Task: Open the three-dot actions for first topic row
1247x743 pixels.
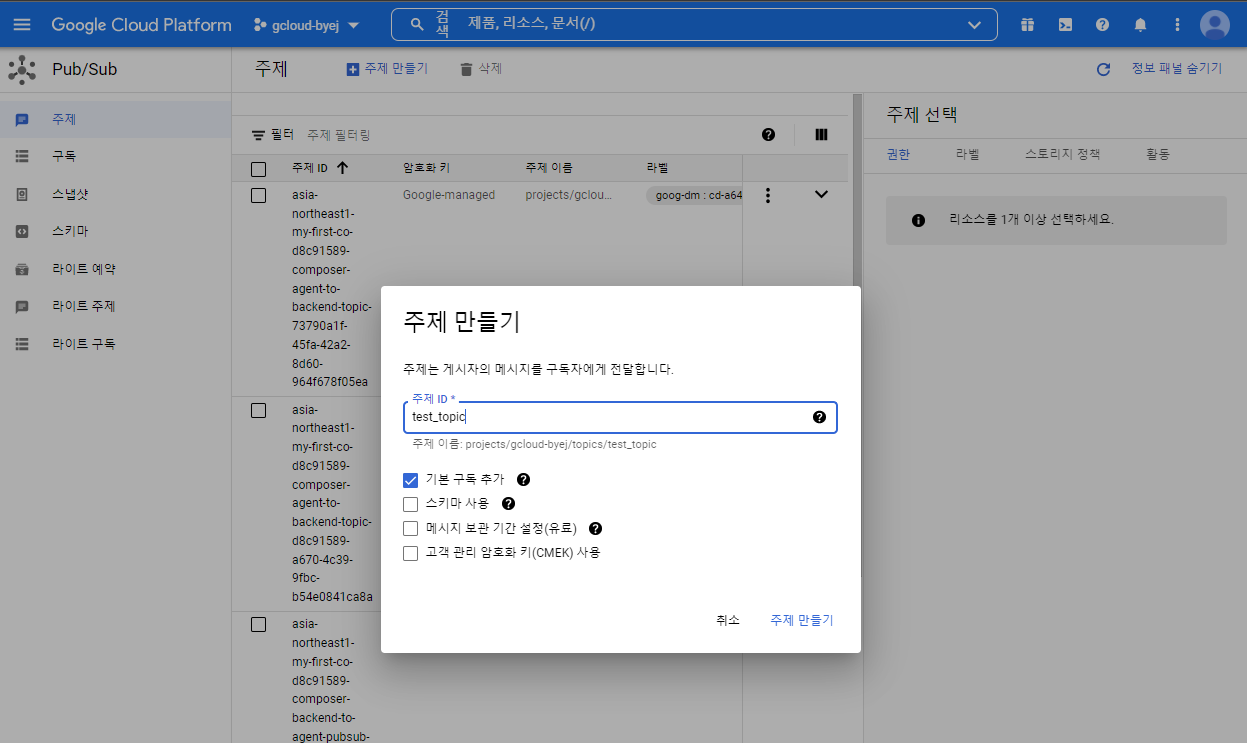Action: coord(768,196)
